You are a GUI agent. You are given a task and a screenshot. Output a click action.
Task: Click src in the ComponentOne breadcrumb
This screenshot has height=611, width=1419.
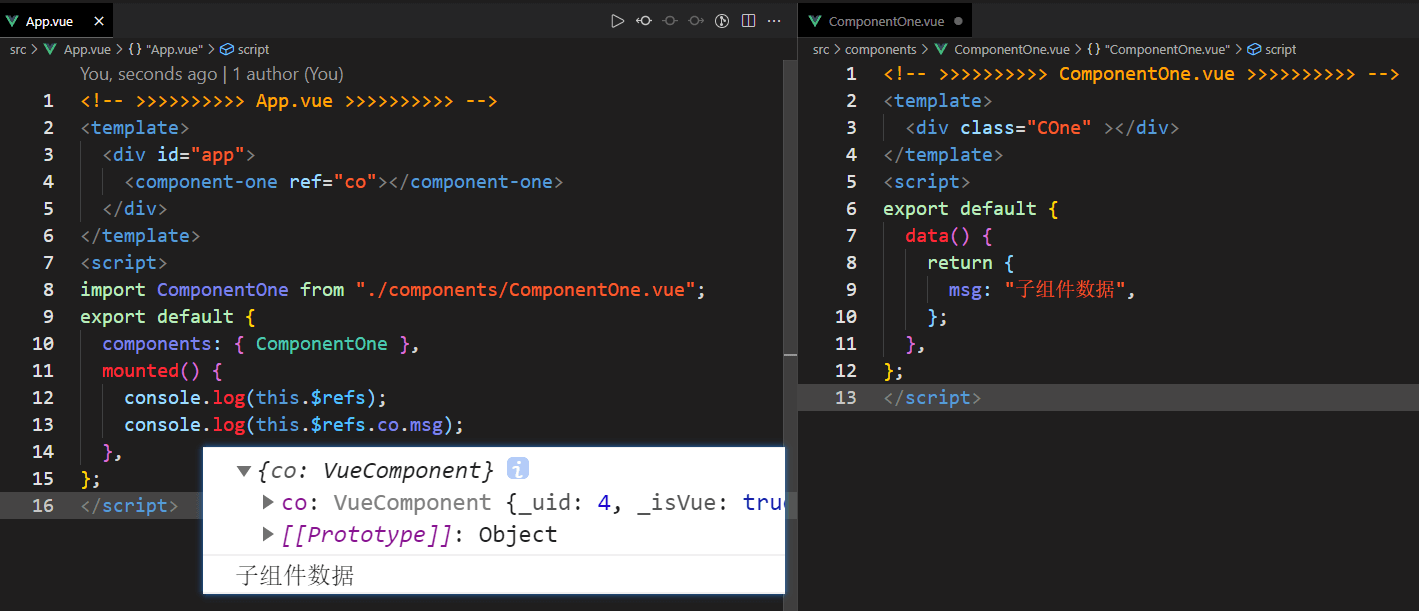pos(821,49)
